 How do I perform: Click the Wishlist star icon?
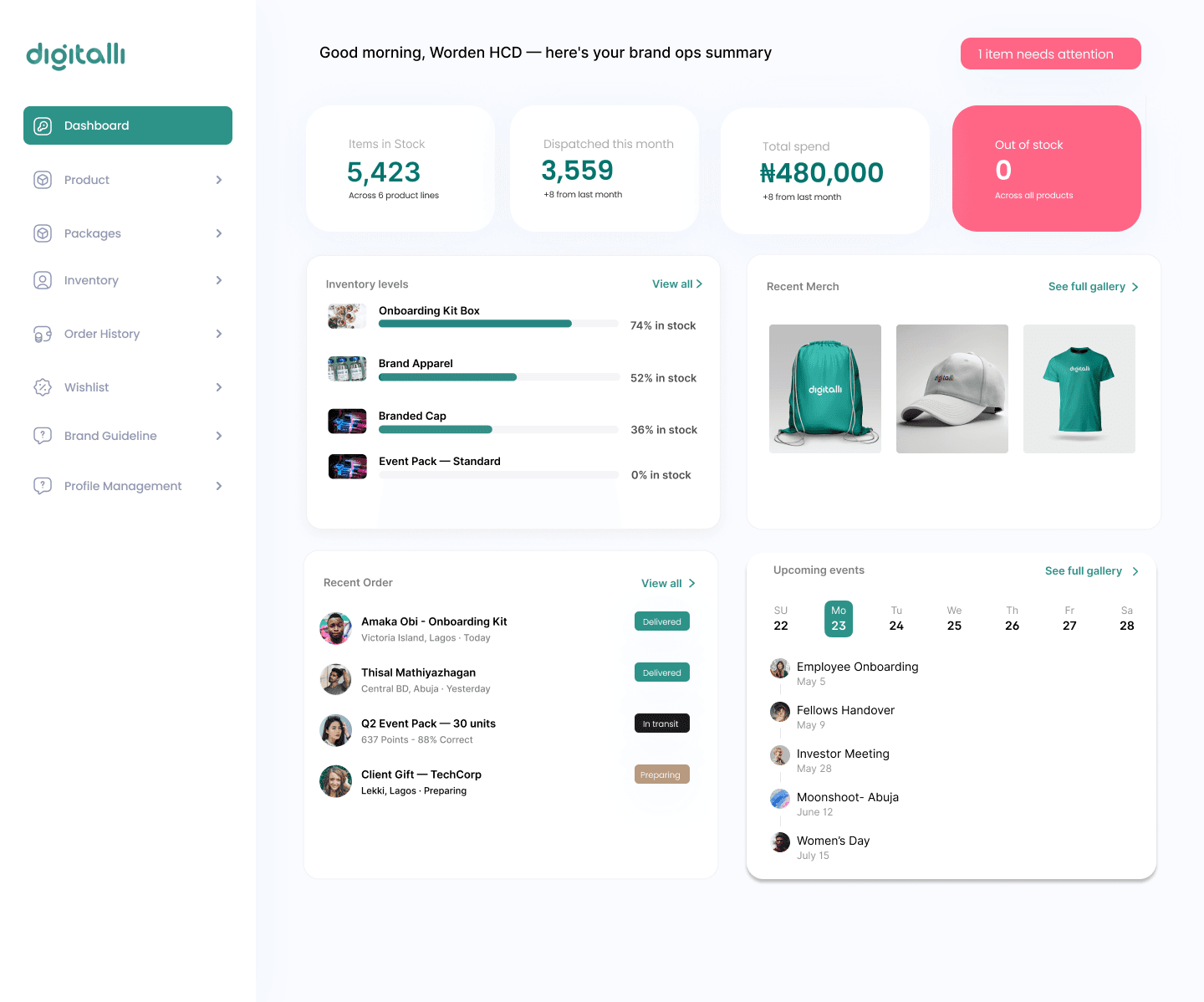[x=43, y=386]
